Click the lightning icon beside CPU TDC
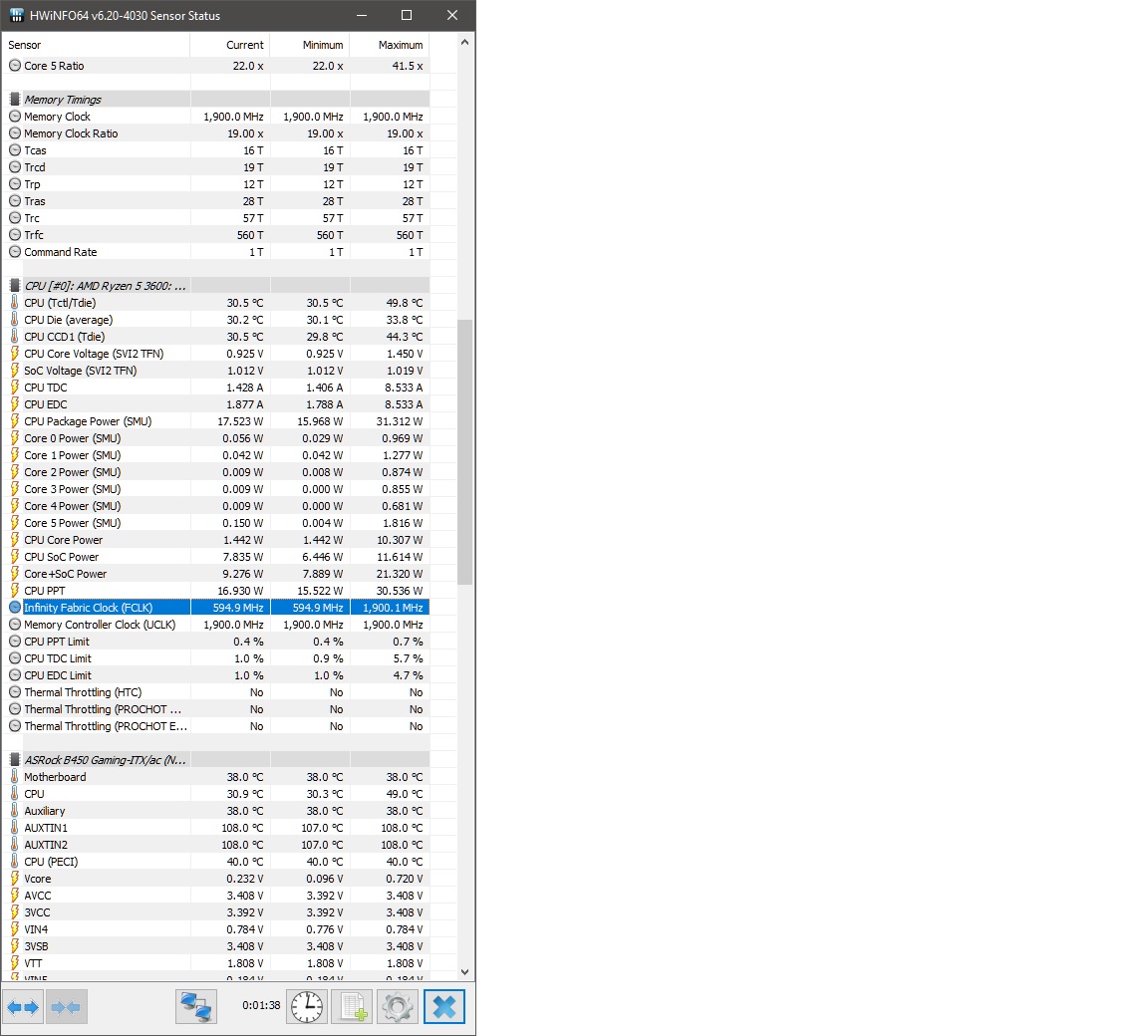The height and width of the screenshot is (1036, 1148). pos(15,388)
